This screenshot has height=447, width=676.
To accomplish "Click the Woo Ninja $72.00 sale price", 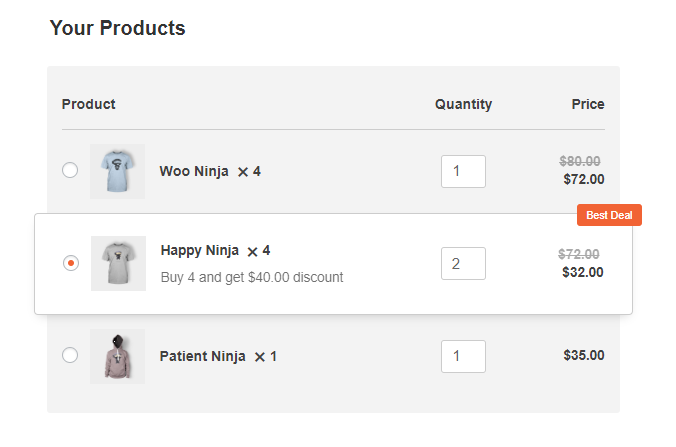I will 584,180.
